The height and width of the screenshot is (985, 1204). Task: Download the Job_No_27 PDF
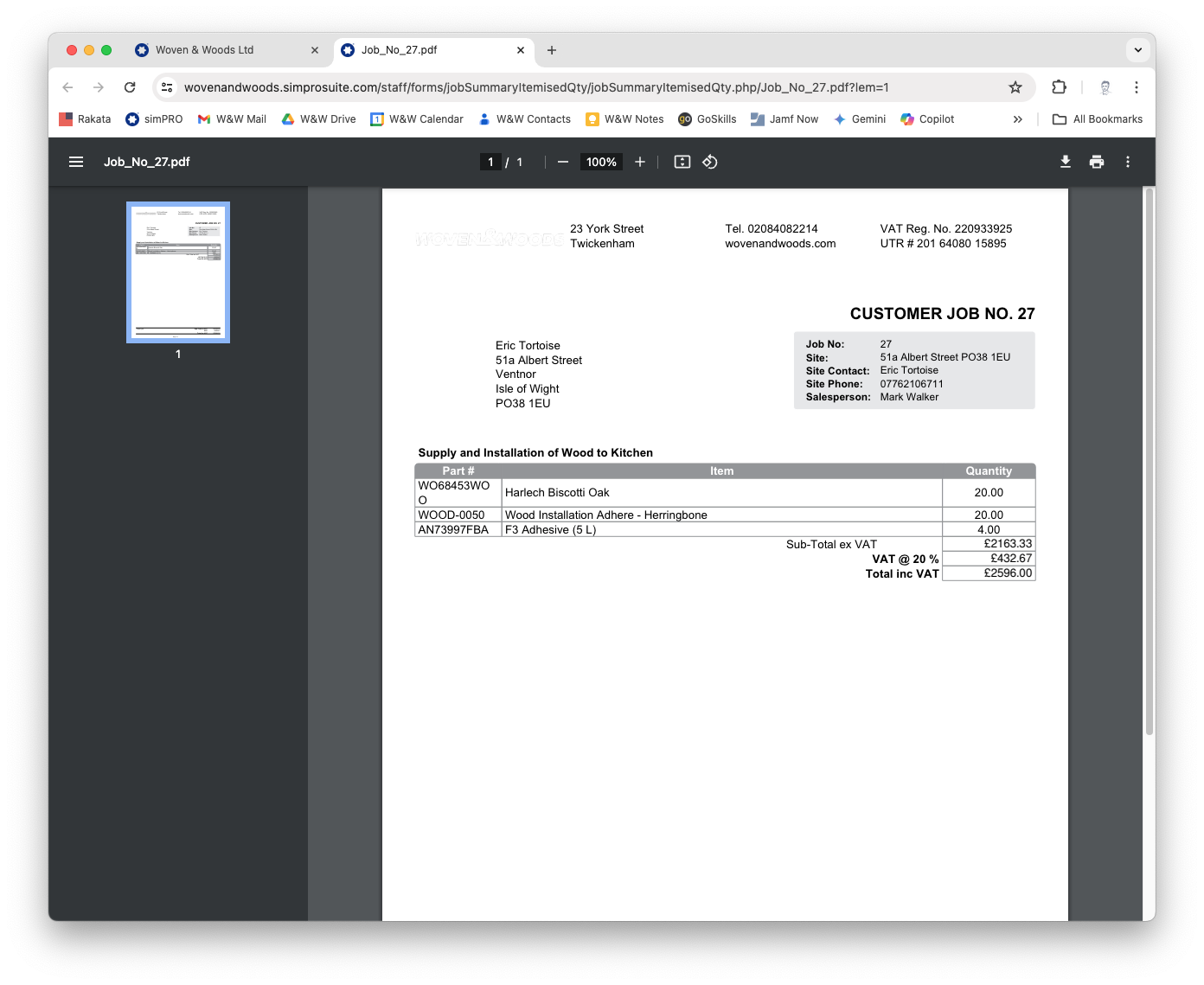click(1066, 162)
